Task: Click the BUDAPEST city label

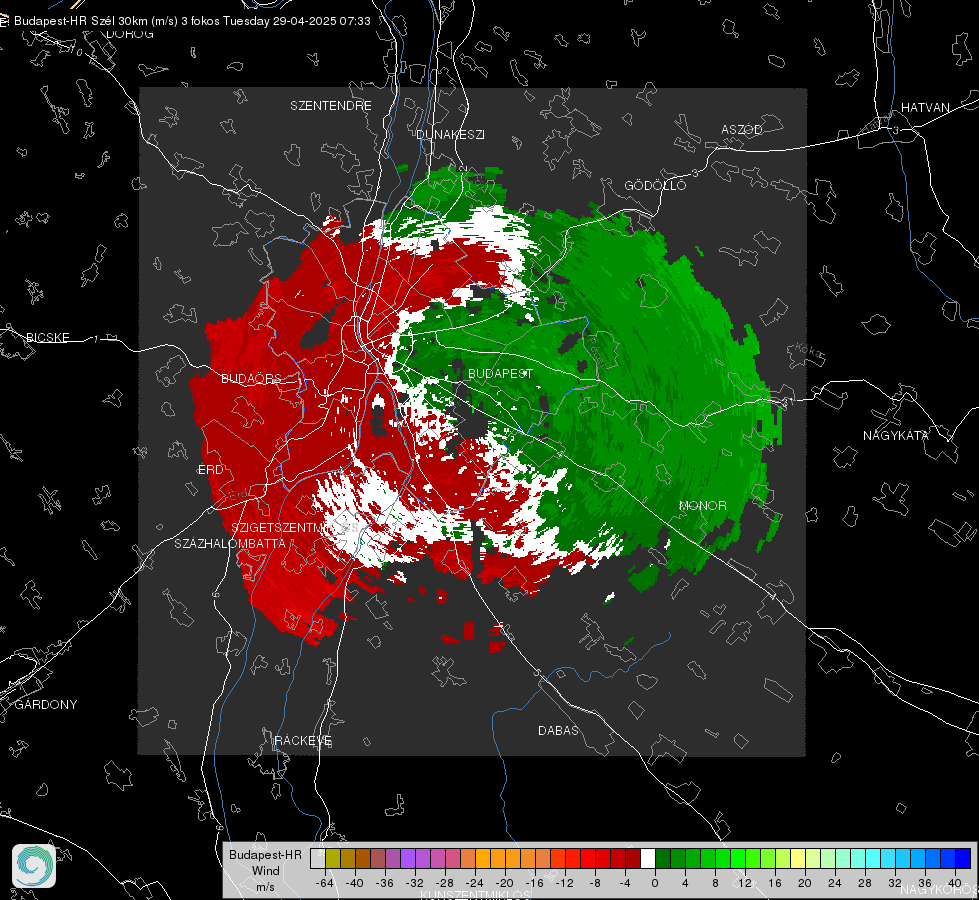Action: pyautogui.click(x=501, y=373)
